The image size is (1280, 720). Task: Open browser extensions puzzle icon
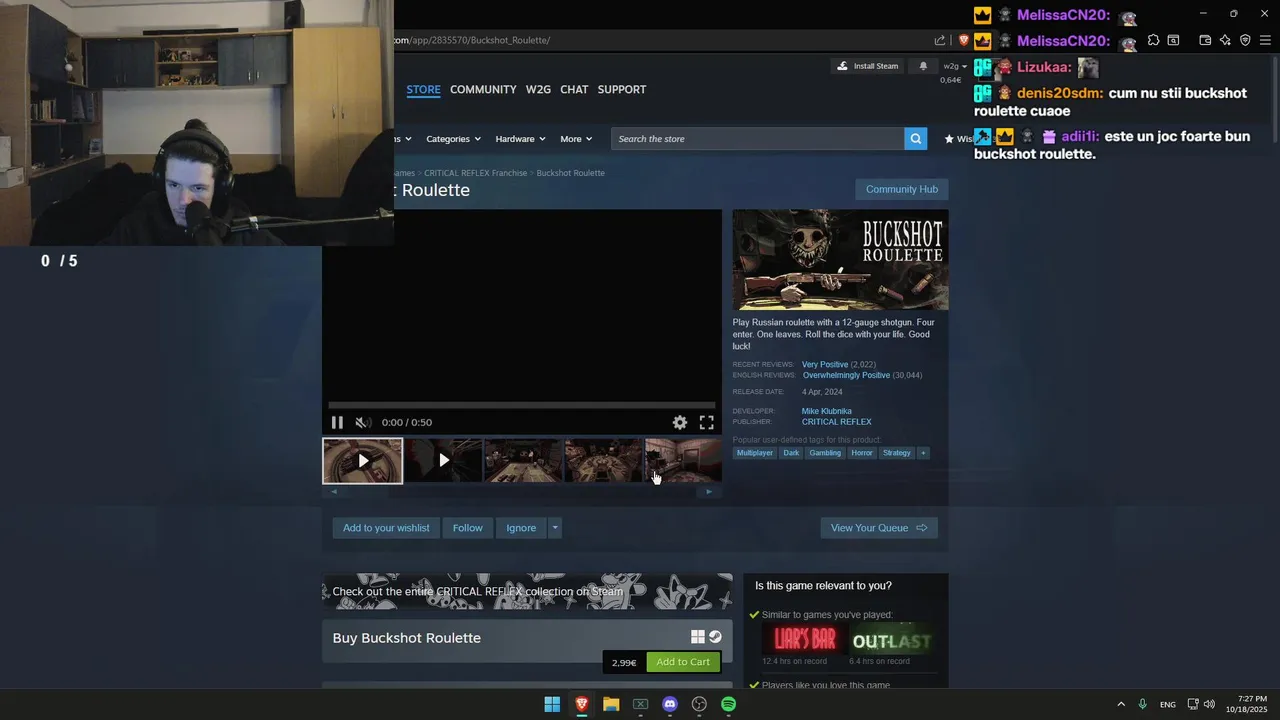pyautogui.click(x=1153, y=40)
